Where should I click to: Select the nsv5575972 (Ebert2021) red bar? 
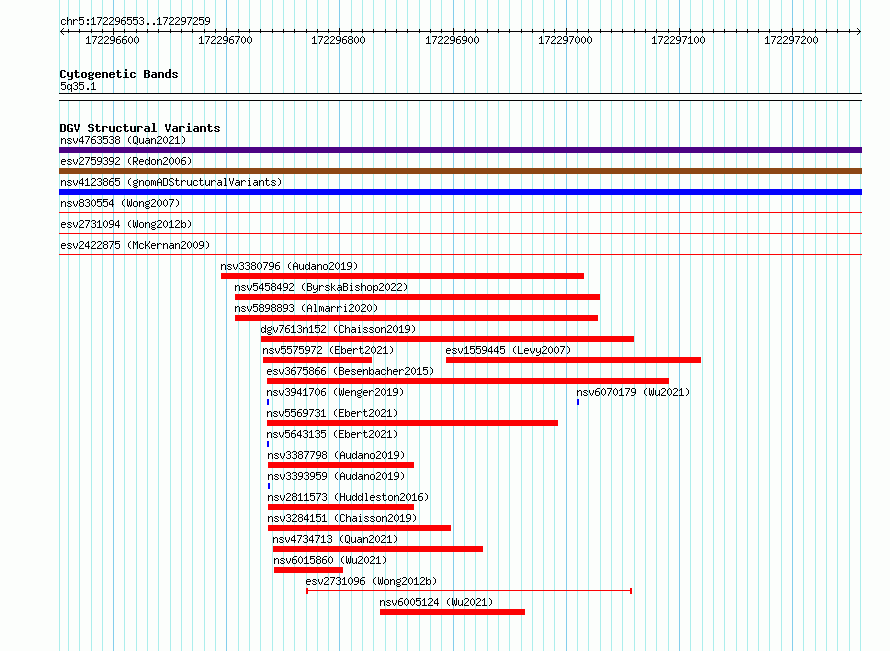[x=317, y=360]
